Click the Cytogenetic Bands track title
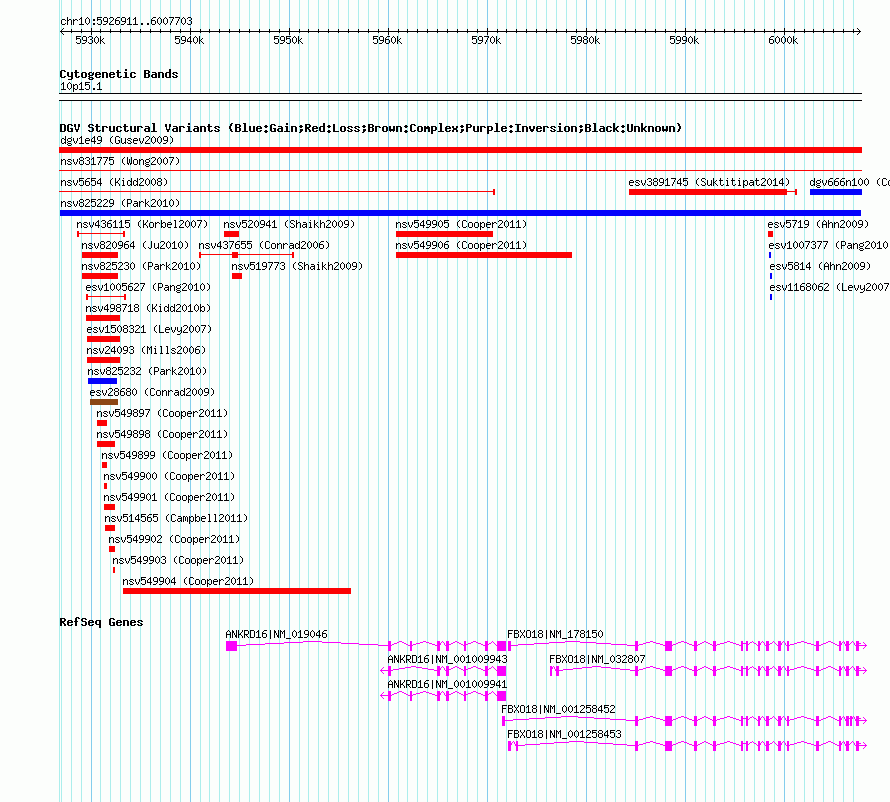The height and width of the screenshot is (802, 890). [119, 74]
